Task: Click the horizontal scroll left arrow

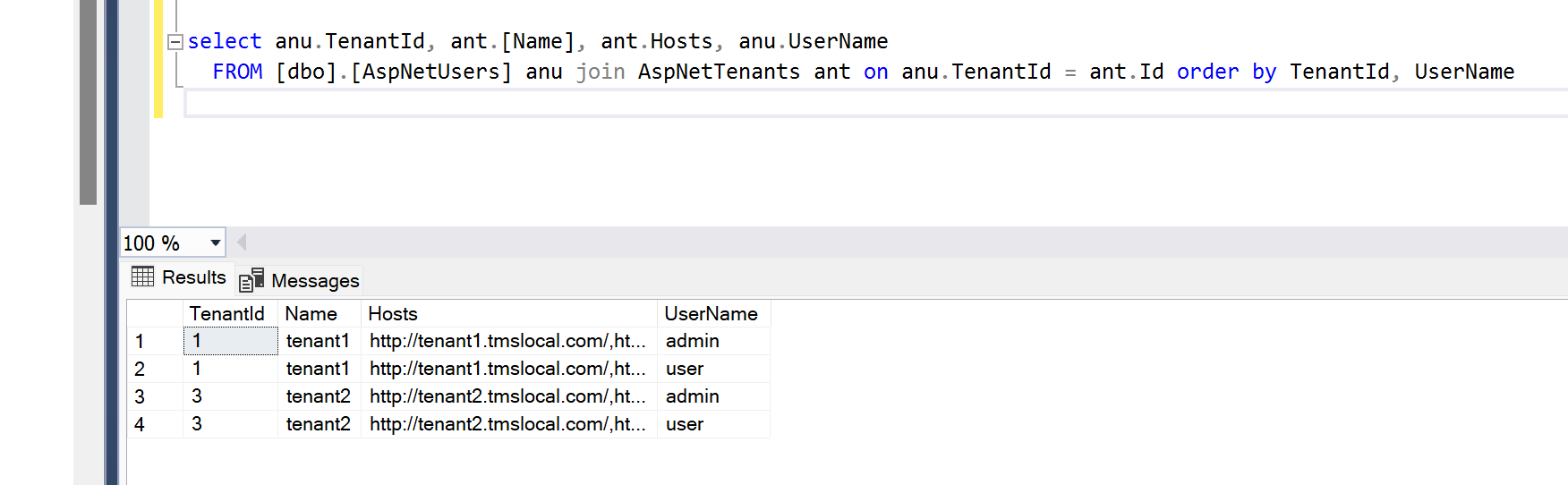Action: [x=242, y=242]
